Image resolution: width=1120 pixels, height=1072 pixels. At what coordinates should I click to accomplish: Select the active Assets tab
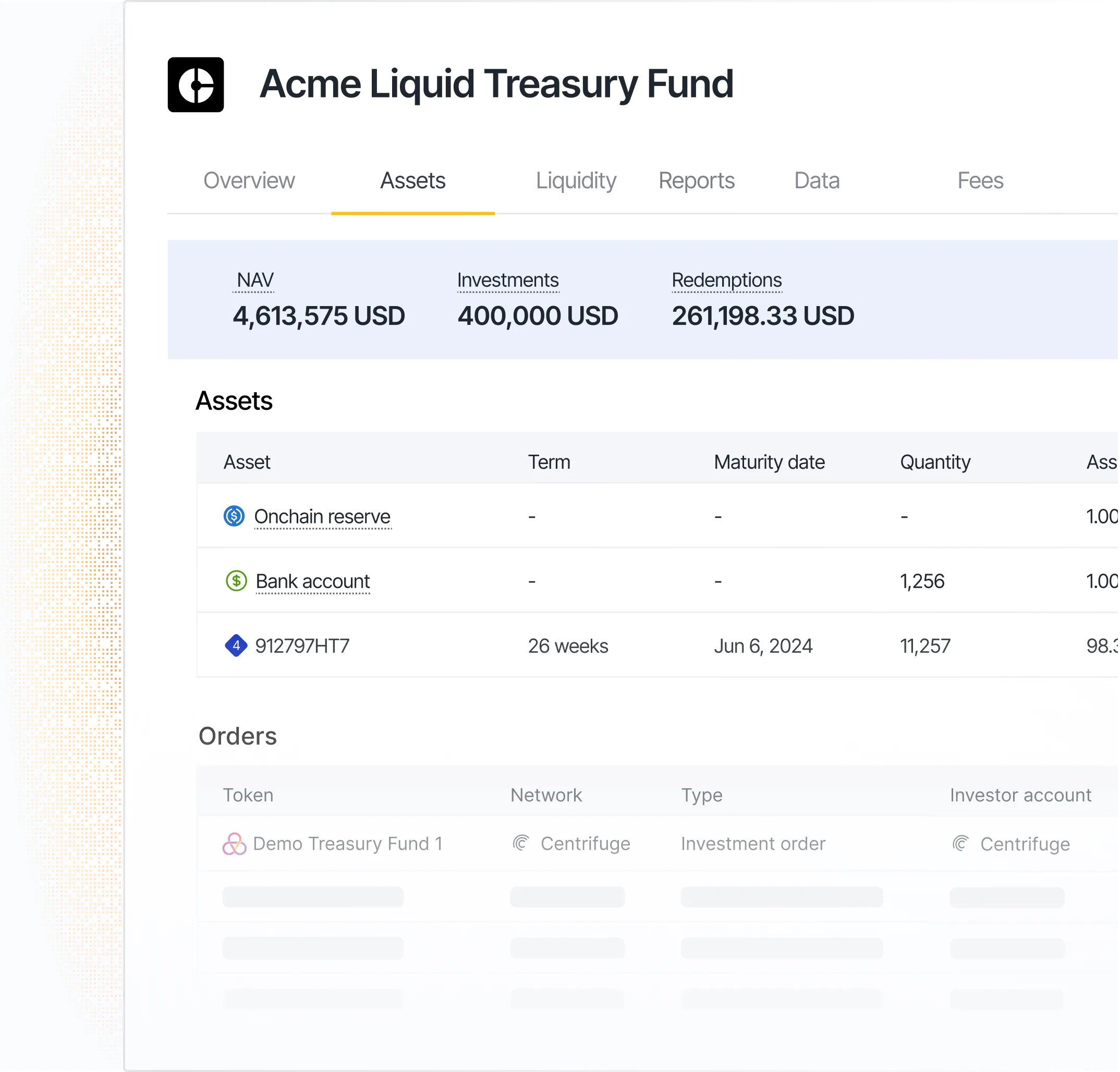coord(413,181)
